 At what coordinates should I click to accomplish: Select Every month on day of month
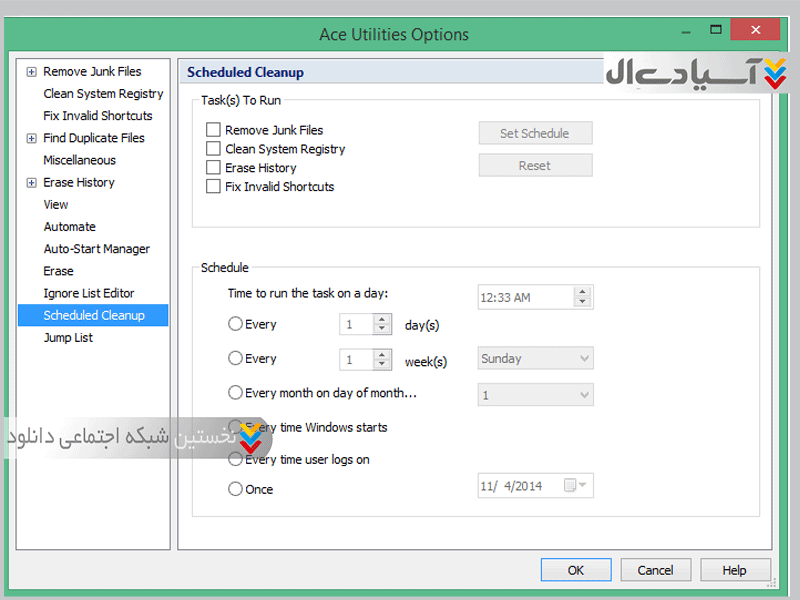pyautogui.click(x=236, y=393)
